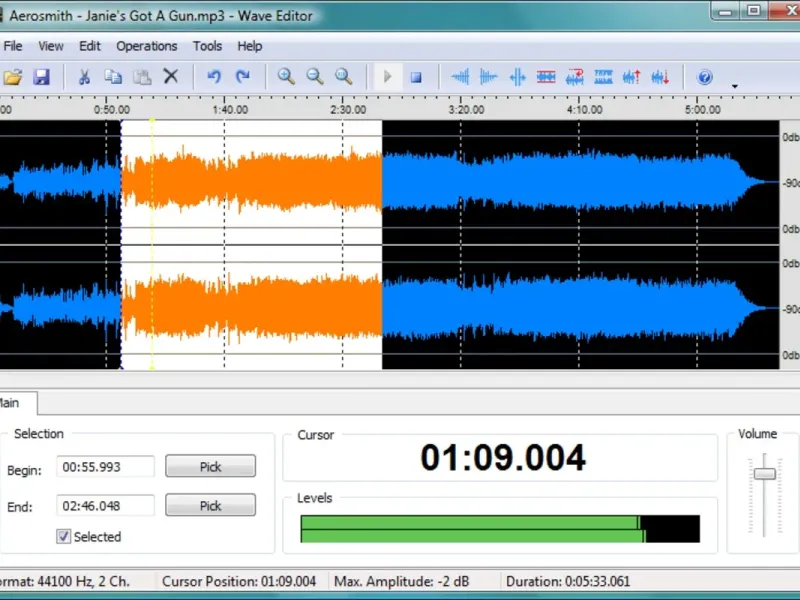Open the Tools menu
Image resolution: width=800 pixels, height=600 pixels.
tap(207, 46)
